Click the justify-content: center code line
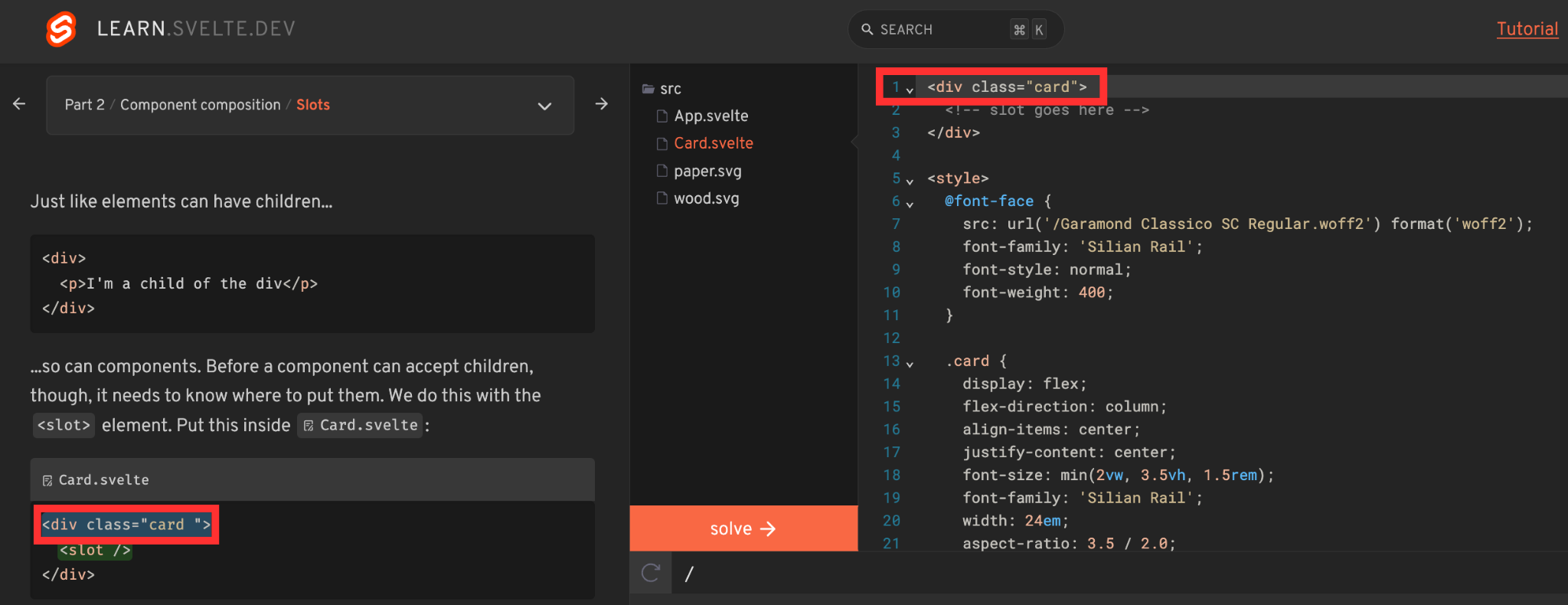1568x605 pixels. point(1069,453)
